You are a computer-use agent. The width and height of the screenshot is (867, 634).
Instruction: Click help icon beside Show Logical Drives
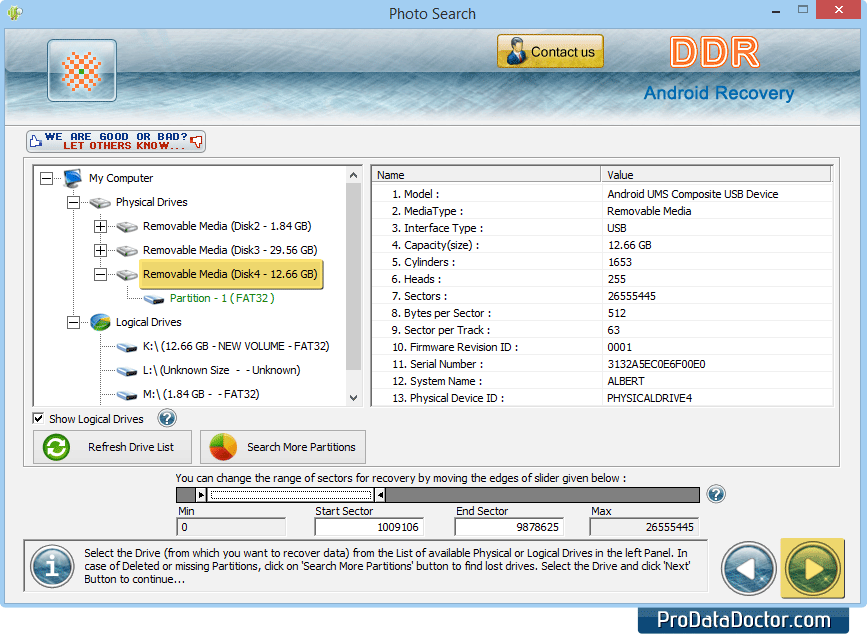coord(167,418)
